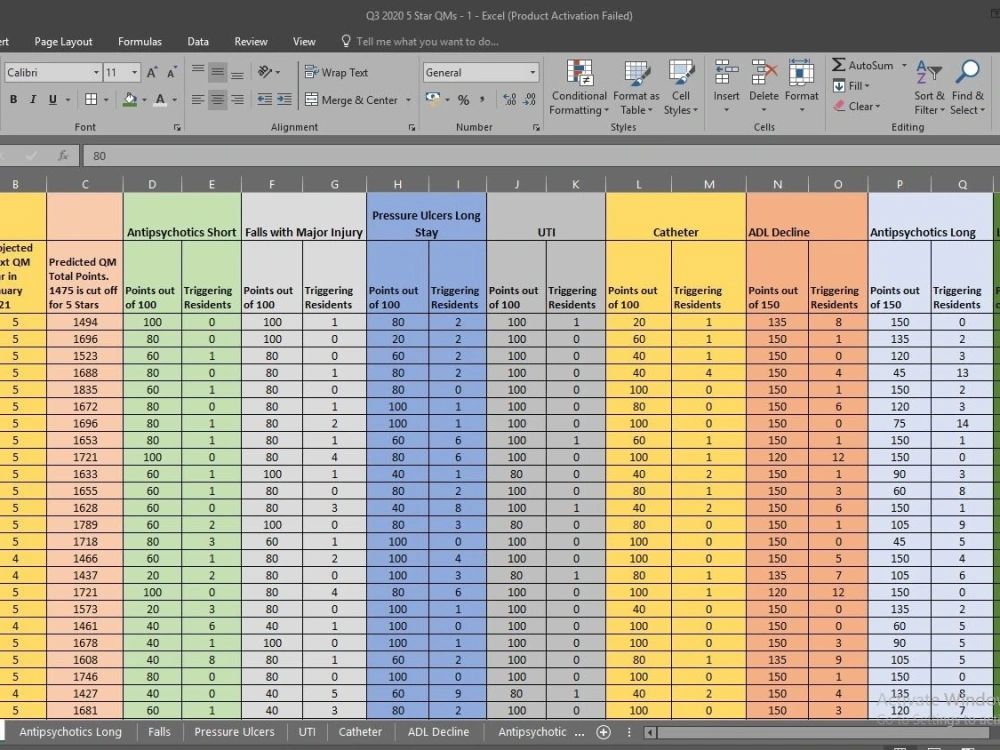Viewport: 1000px width, 750px height.
Task: Open text Orientation options
Action: tap(268, 72)
